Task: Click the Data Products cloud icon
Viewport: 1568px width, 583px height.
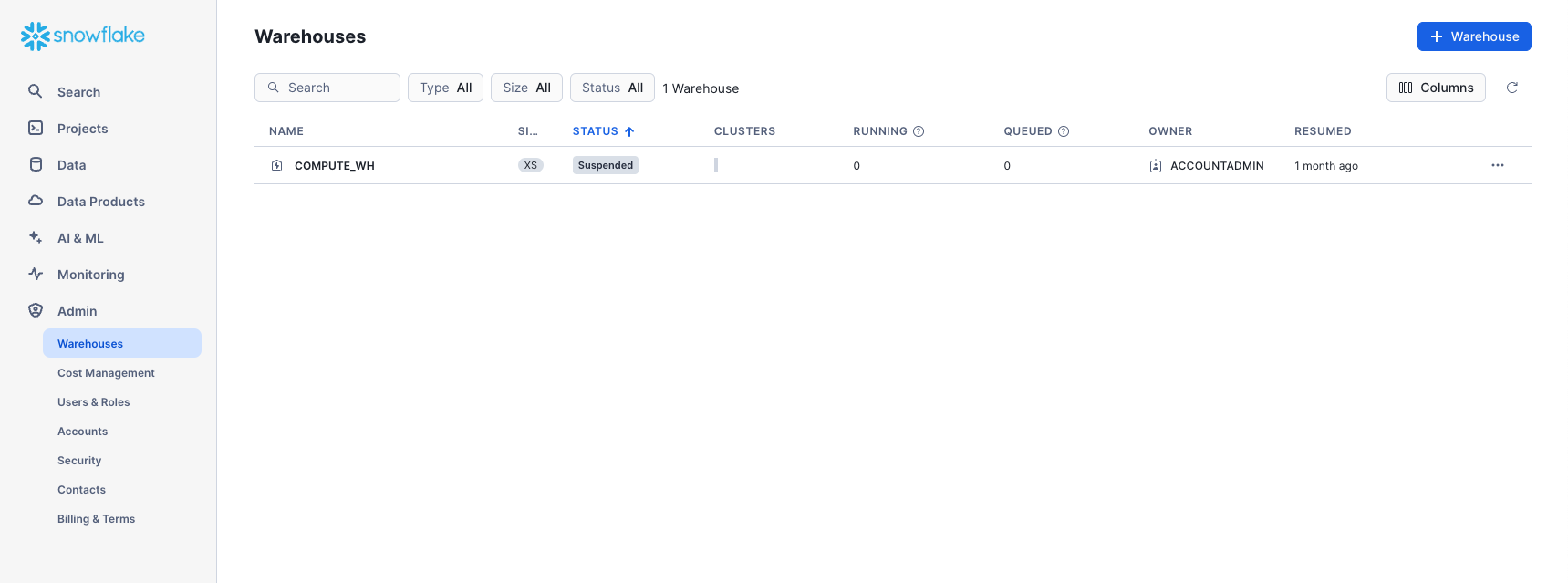Action: (36, 201)
